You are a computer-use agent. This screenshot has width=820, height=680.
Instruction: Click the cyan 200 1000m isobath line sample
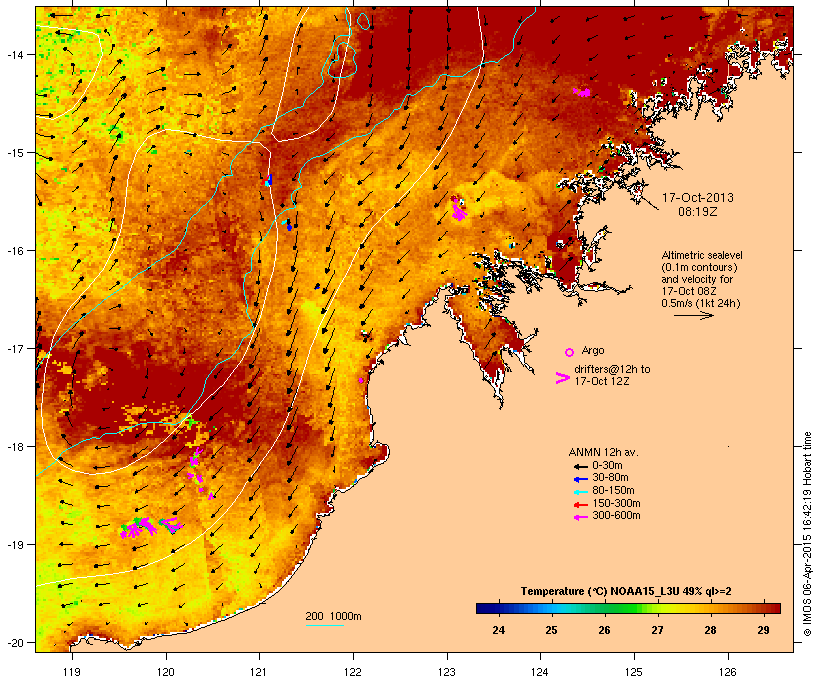tap(324, 626)
